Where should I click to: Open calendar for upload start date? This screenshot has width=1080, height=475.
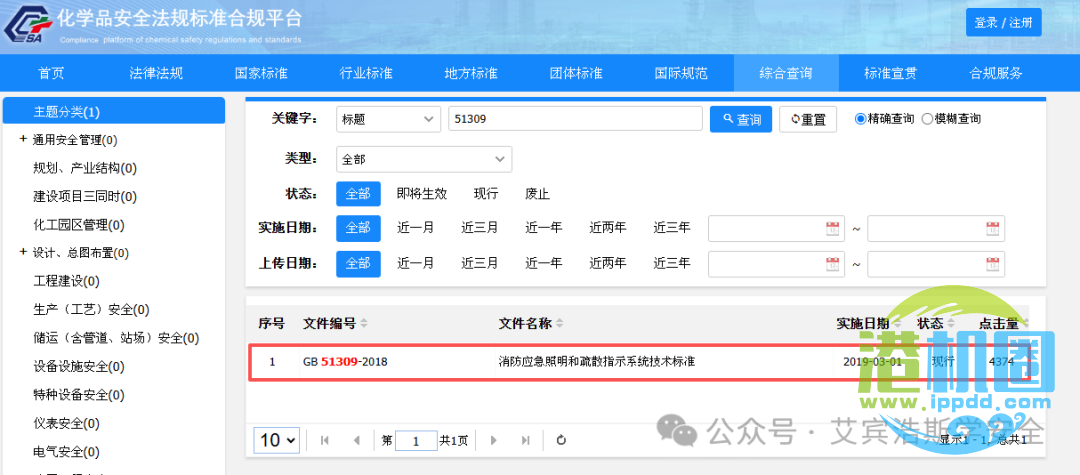pyautogui.click(x=833, y=264)
